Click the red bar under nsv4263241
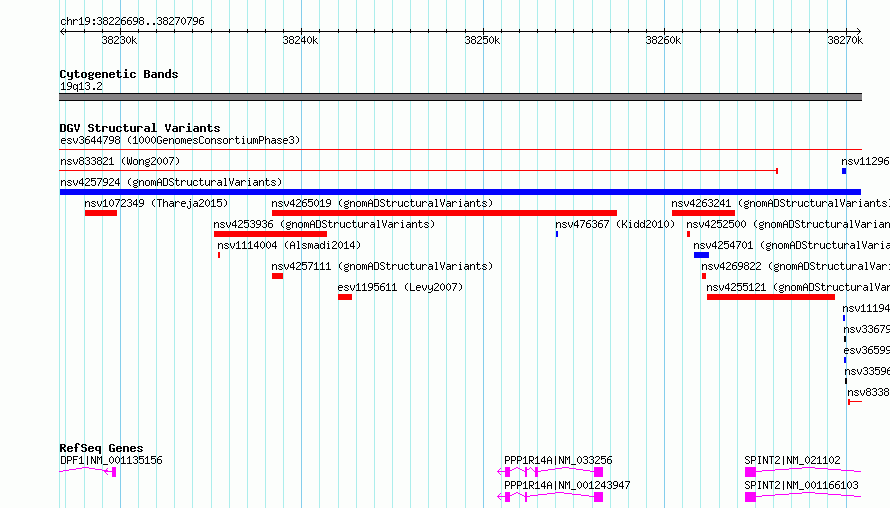 point(703,213)
